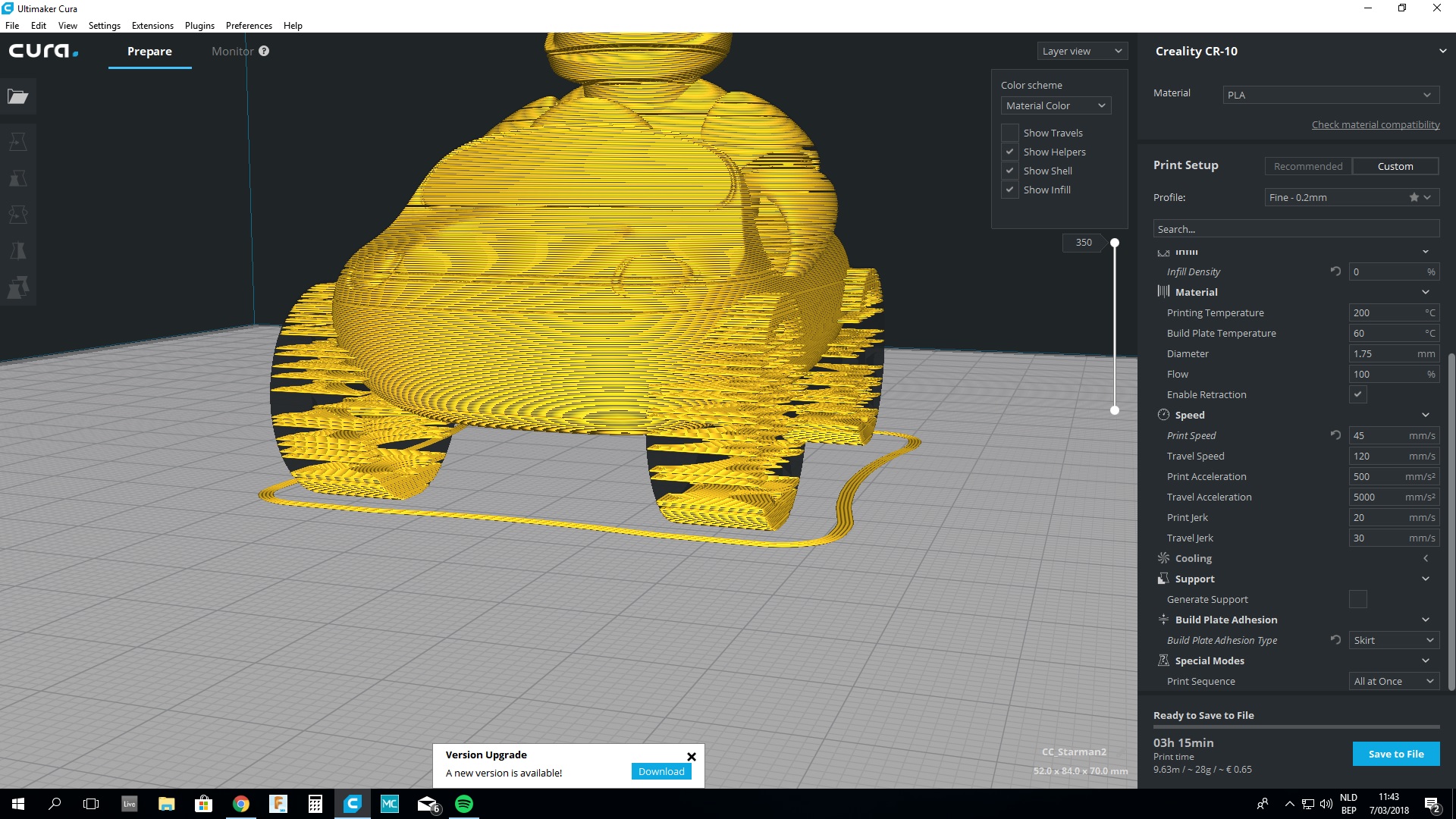1456x819 pixels.
Task: Uncheck the Show Infill option
Action: [x=1009, y=190]
